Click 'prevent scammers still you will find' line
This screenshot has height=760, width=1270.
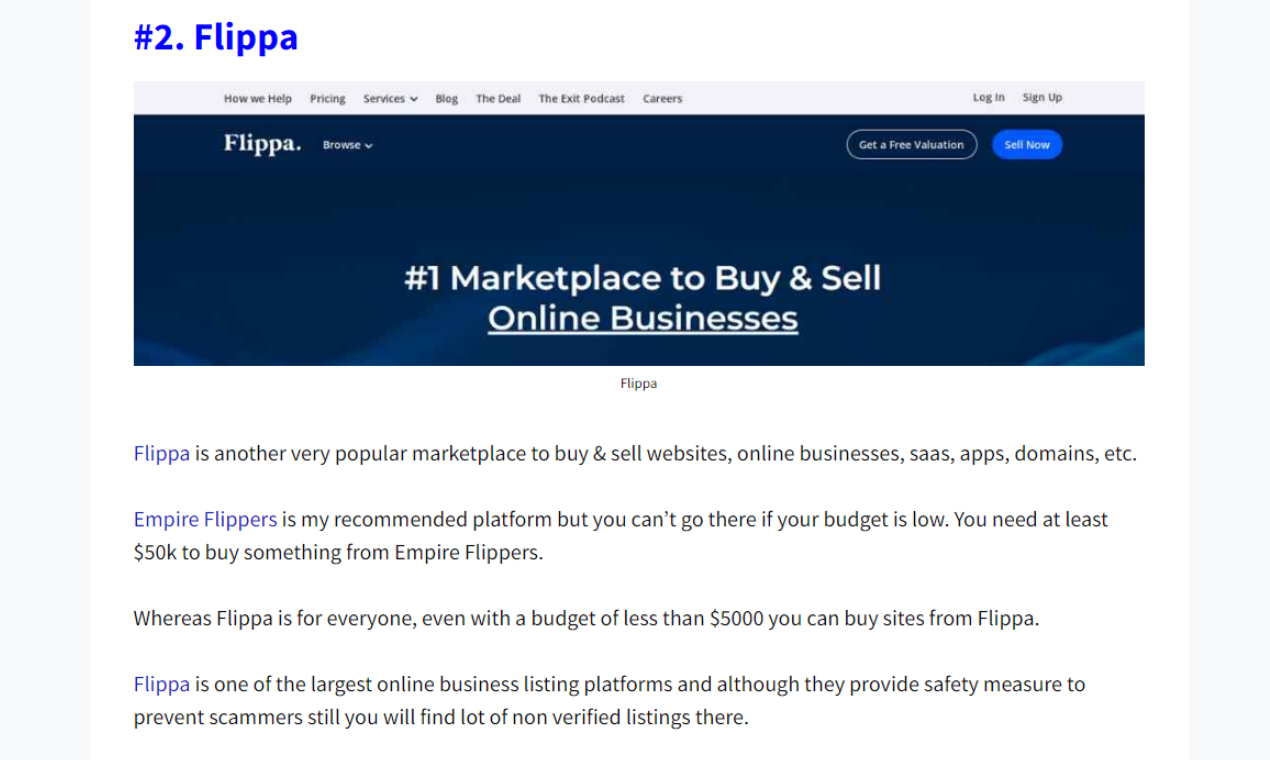pyautogui.click(x=441, y=718)
